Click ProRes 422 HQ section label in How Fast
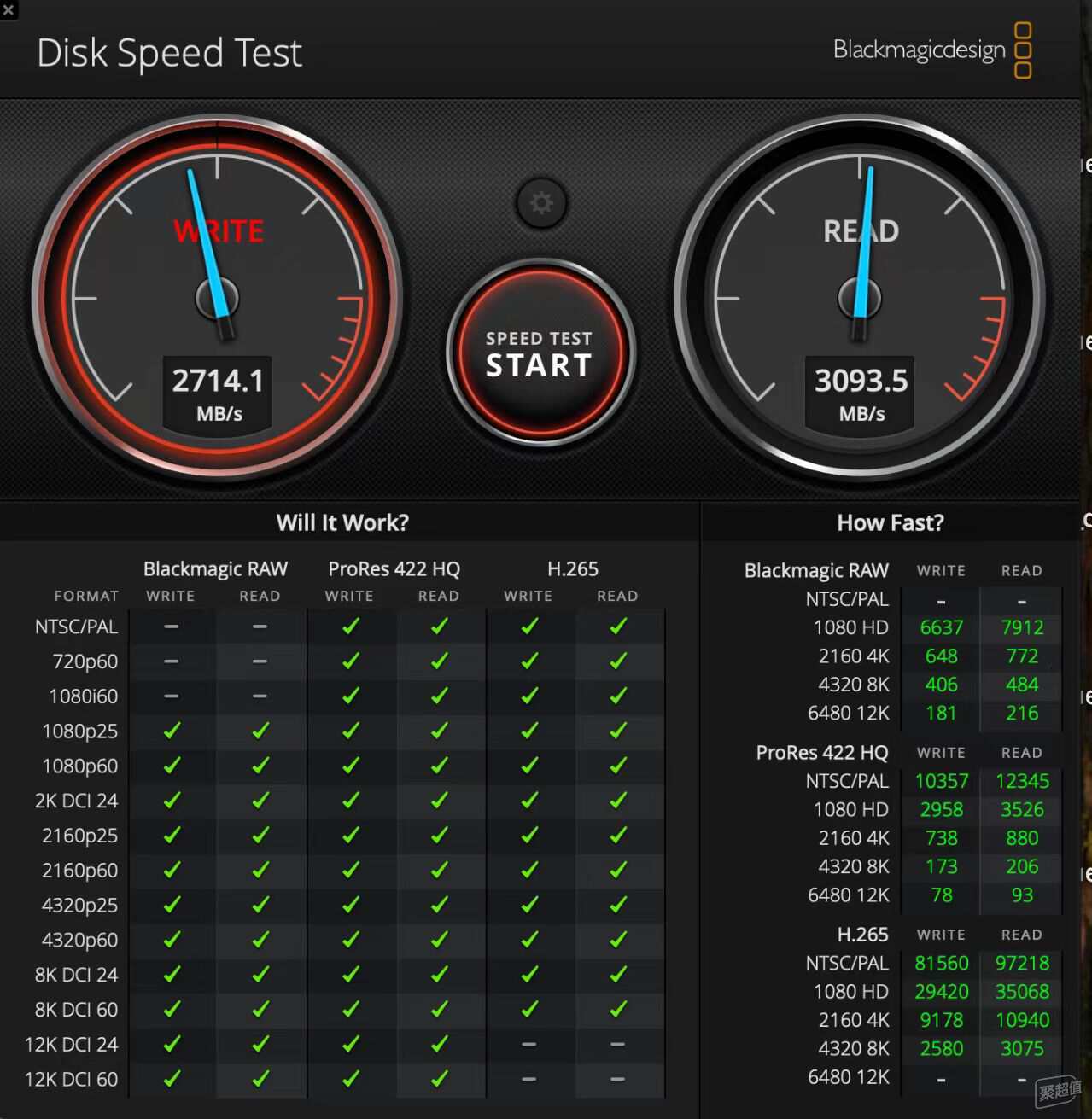This screenshot has width=1092, height=1119. click(822, 753)
